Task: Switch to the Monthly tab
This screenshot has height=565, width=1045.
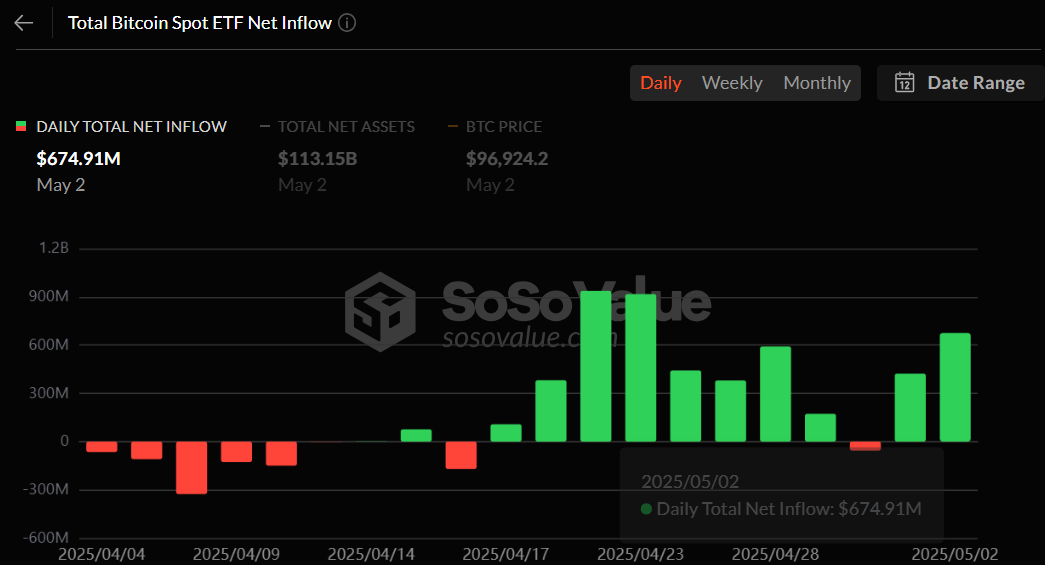Action: [817, 83]
